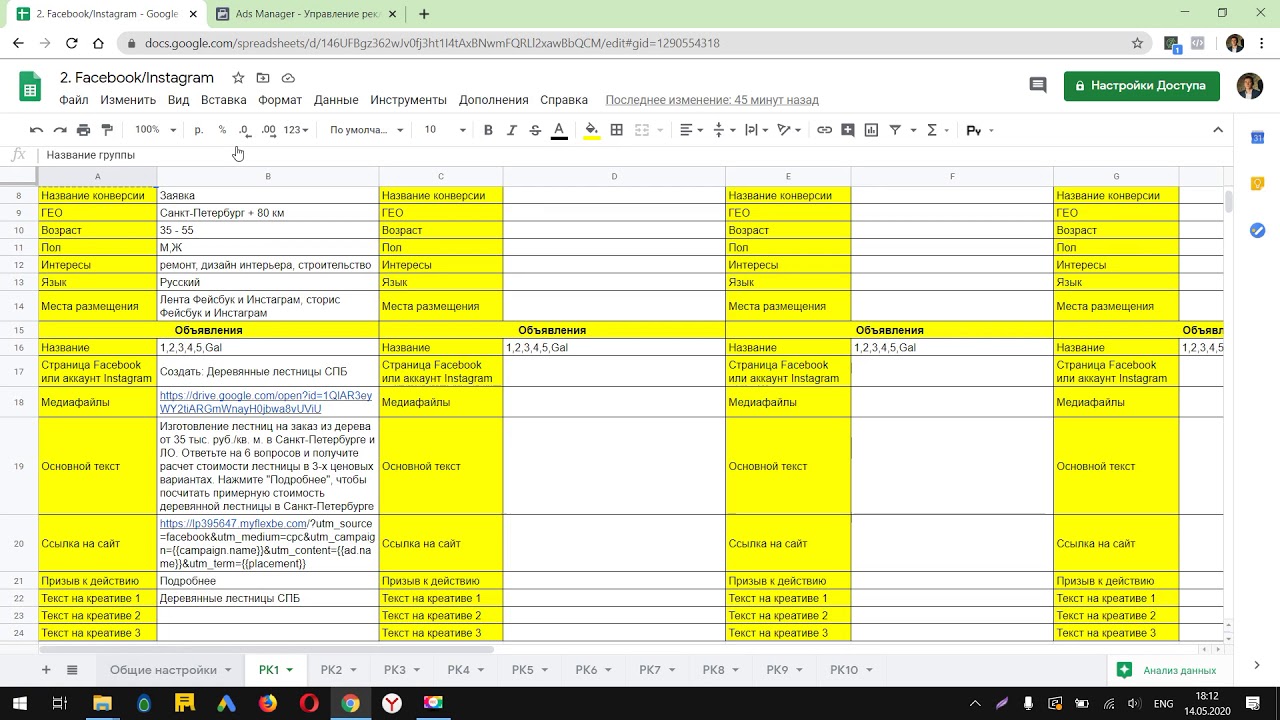Expand the font family dropdown
This screenshot has height=720, width=1280.
coord(366,130)
